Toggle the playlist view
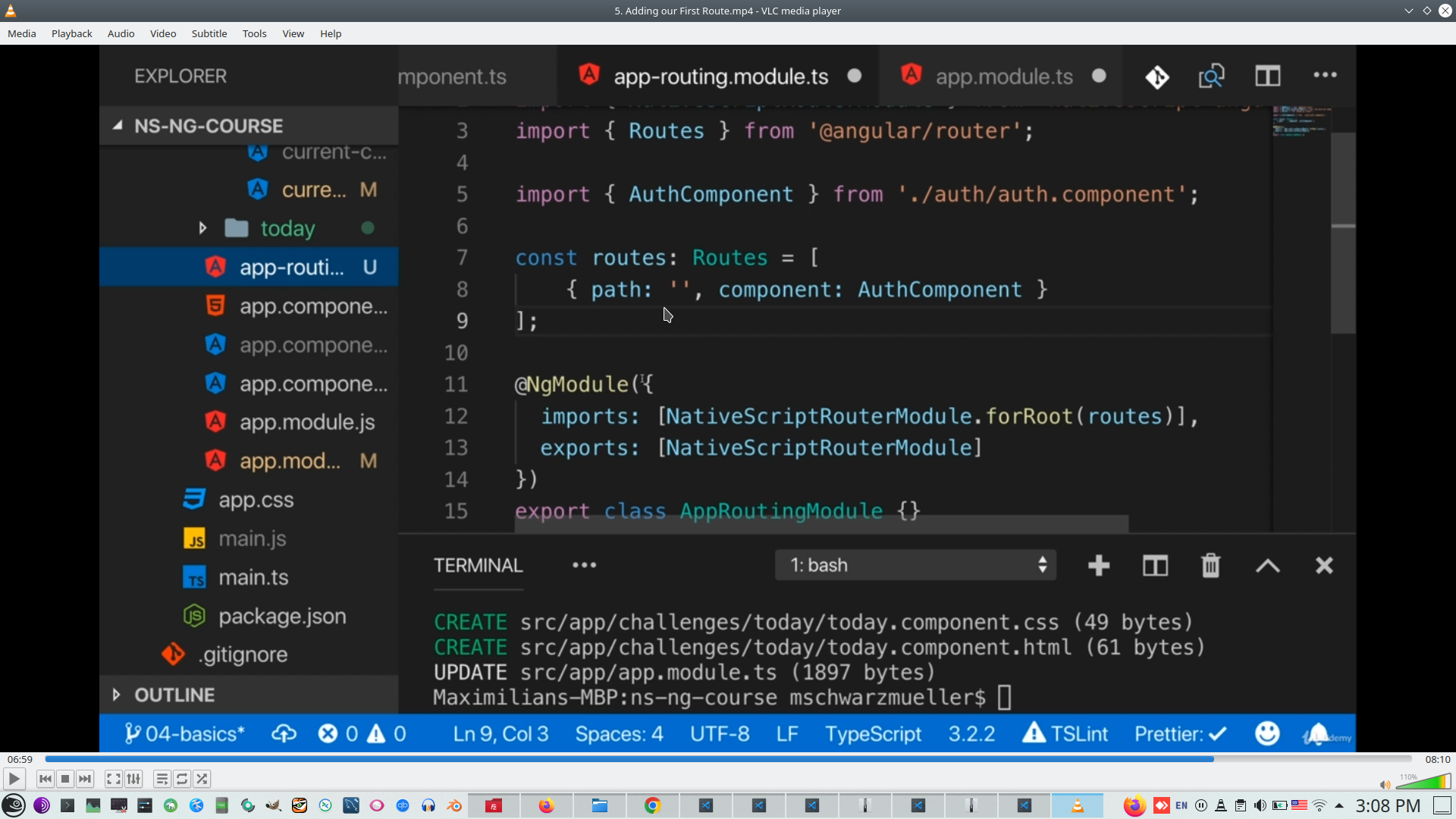1456x819 pixels. coord(162,779)
